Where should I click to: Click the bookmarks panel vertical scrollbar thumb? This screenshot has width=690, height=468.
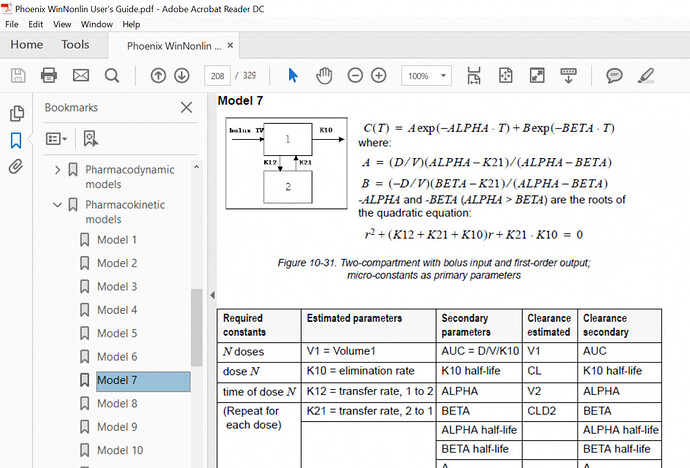196,327
